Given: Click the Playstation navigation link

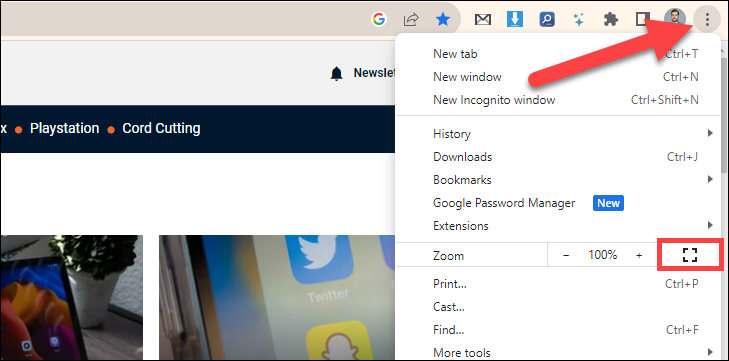Looking at the screenshot, I should tap(65, 128).
